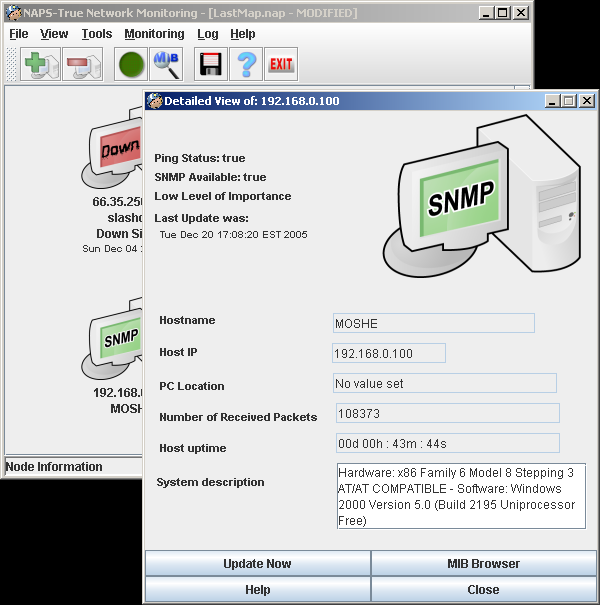Expand the Monitoring menu
This screenshot has width=600, height=605.
tap(154, 34)
